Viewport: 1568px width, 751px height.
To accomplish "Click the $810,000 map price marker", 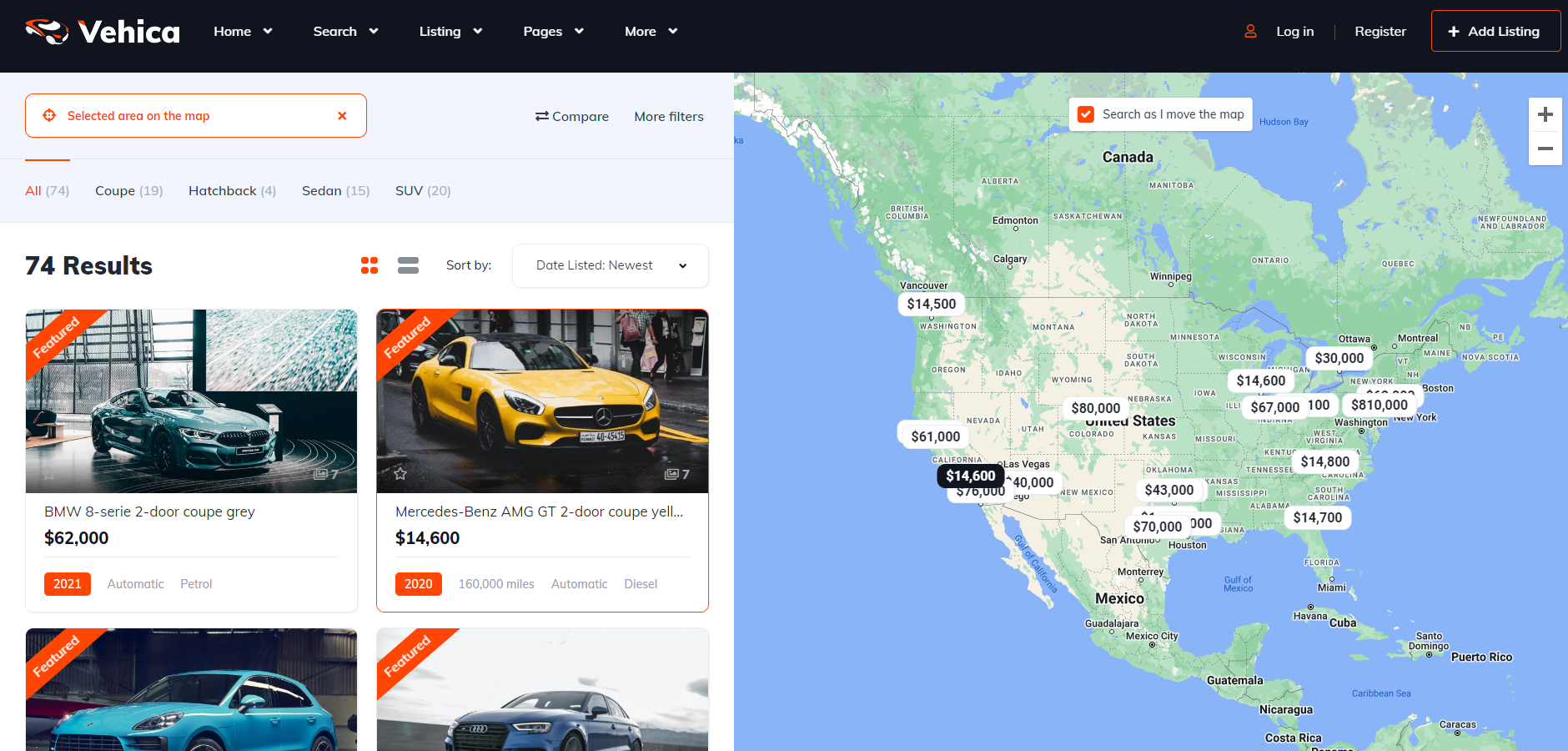I will 1379,405.
